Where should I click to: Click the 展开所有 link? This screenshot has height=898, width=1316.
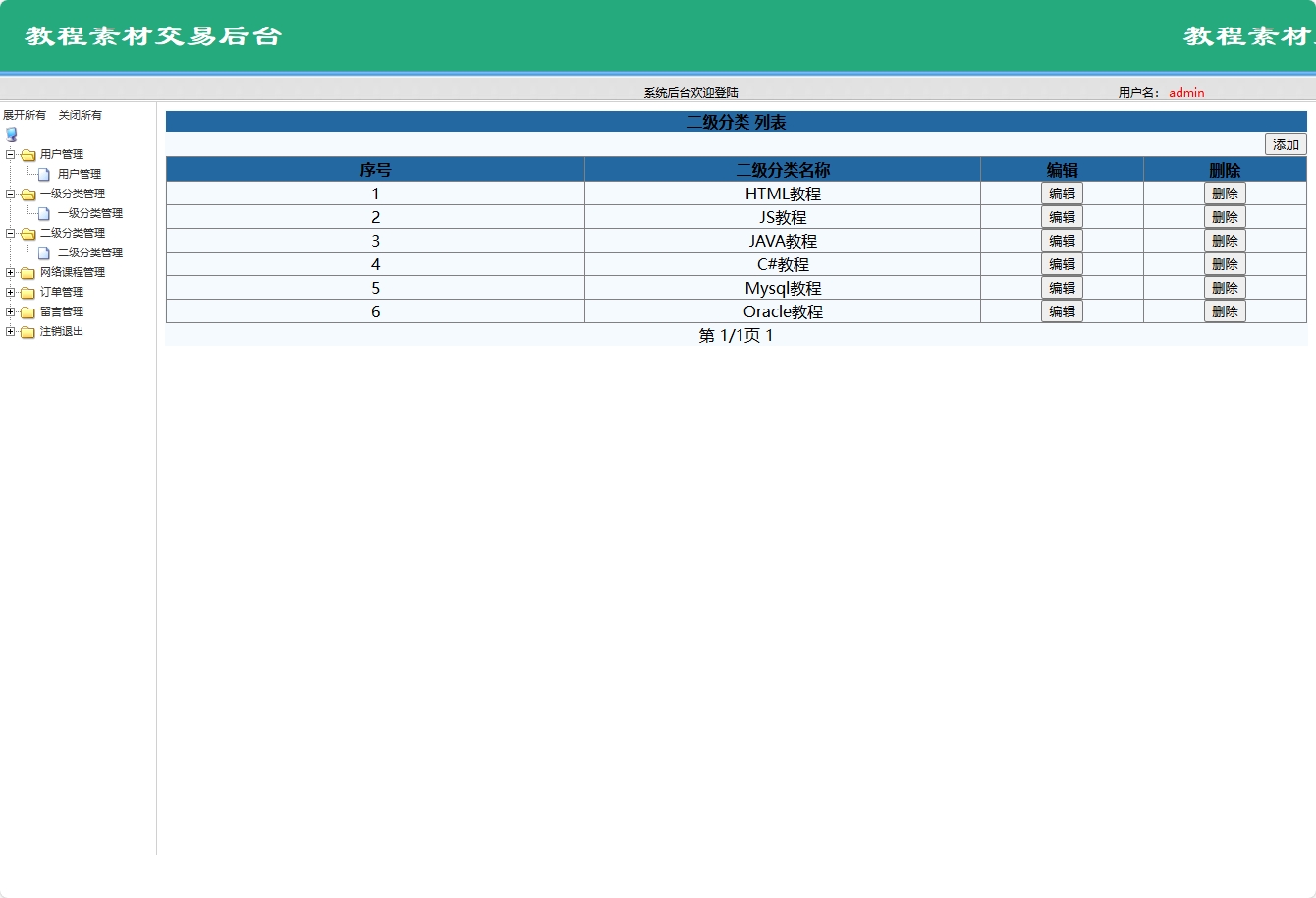coord(25,115)
